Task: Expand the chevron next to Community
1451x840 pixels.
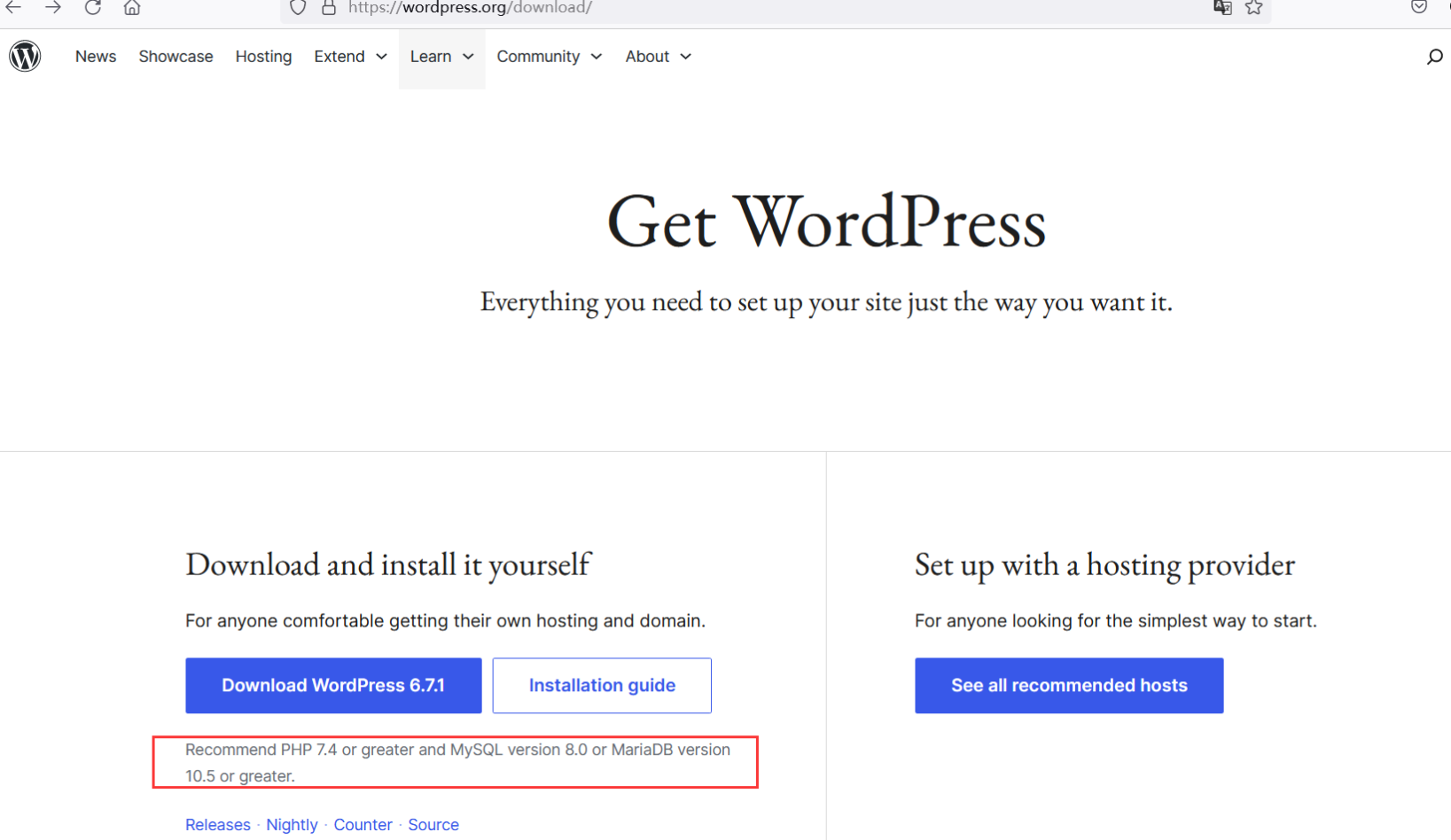Action: (597, 57)
